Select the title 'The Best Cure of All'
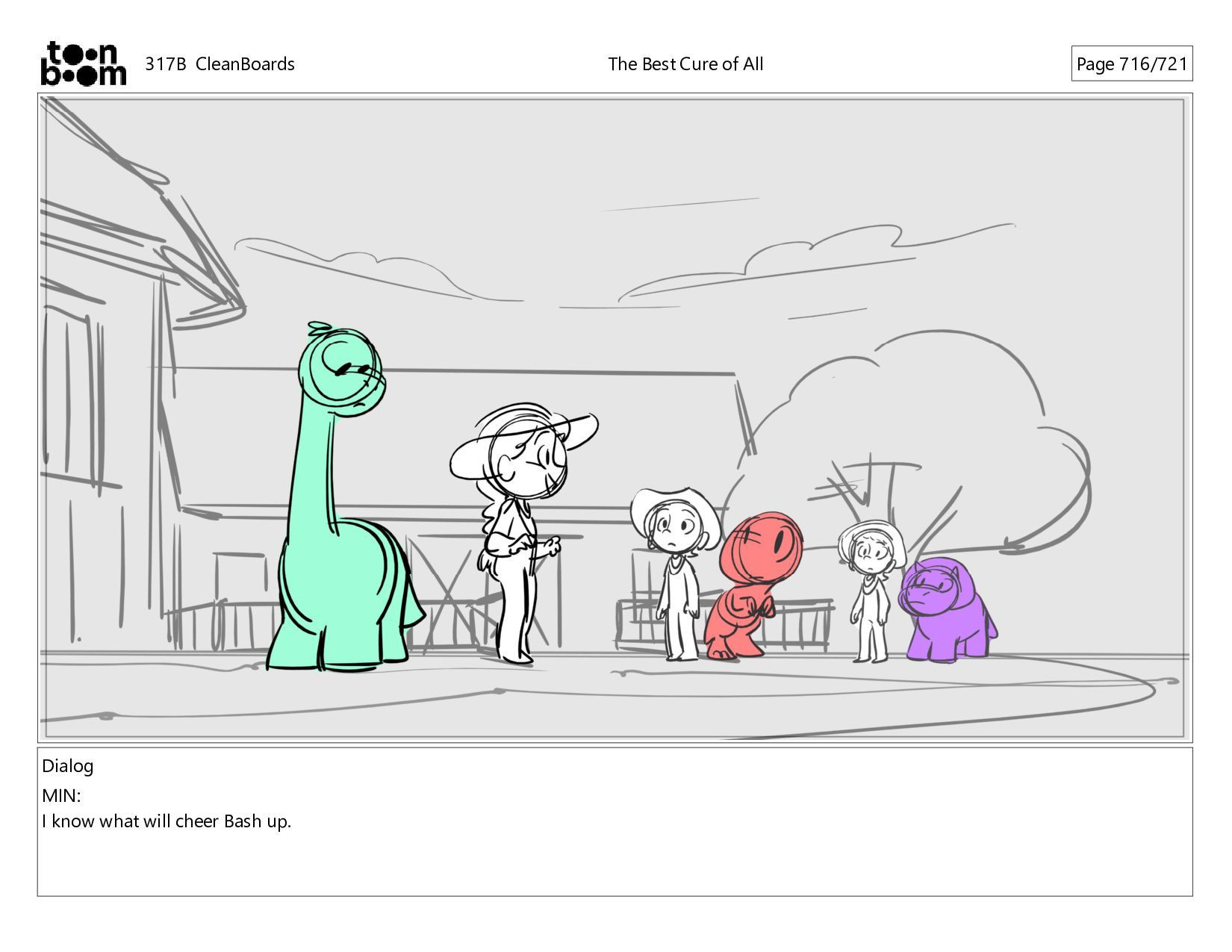Image resolution: width=1232 pixels, height=952 pixels. point(685,64)
